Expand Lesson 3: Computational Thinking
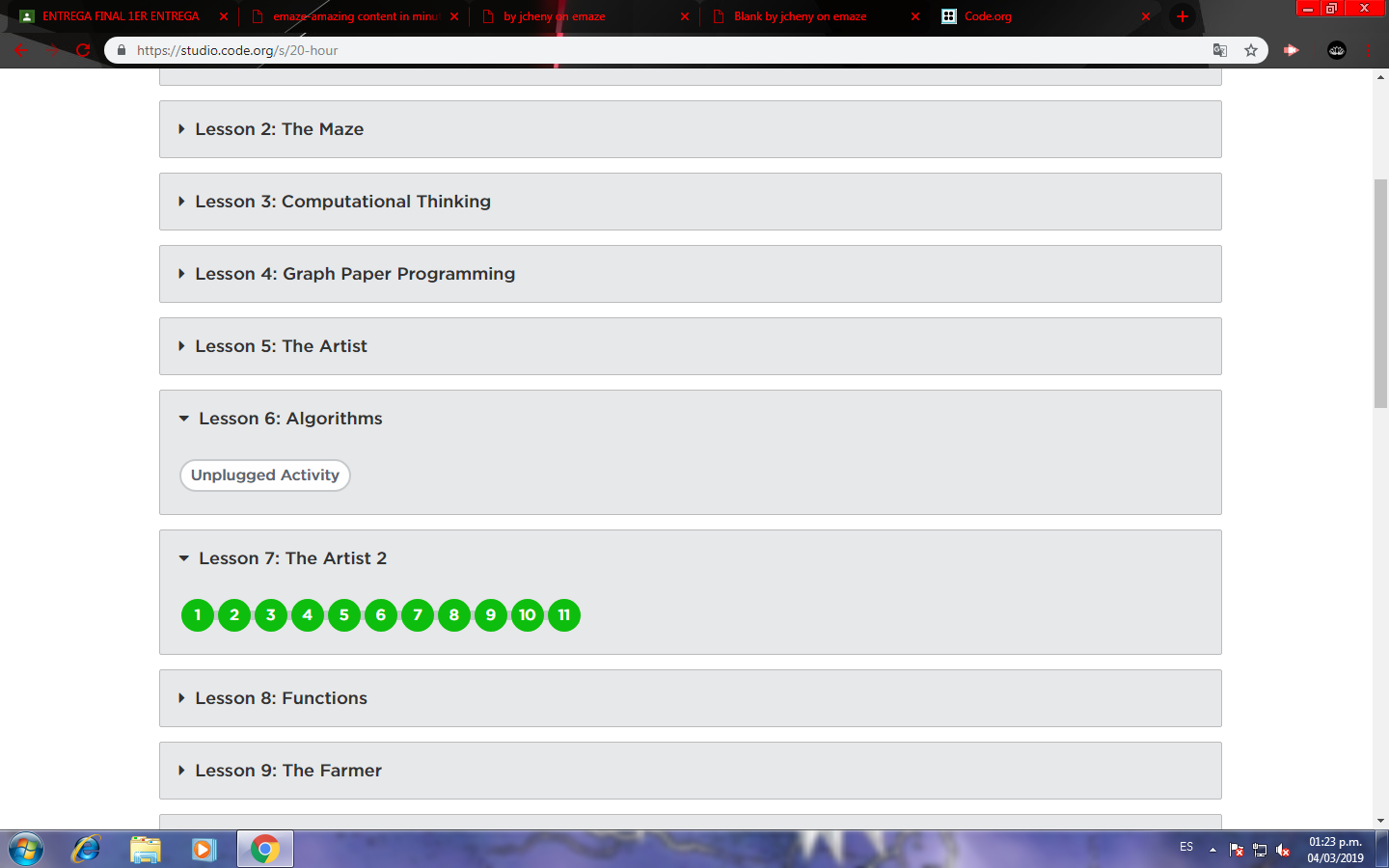 click(691, 202)
